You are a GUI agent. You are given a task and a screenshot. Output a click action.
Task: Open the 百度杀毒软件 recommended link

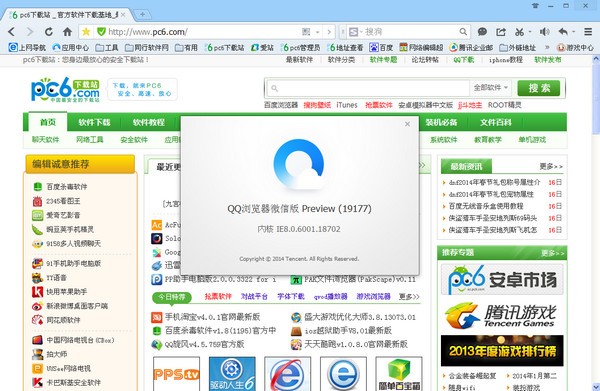[67, 187]
